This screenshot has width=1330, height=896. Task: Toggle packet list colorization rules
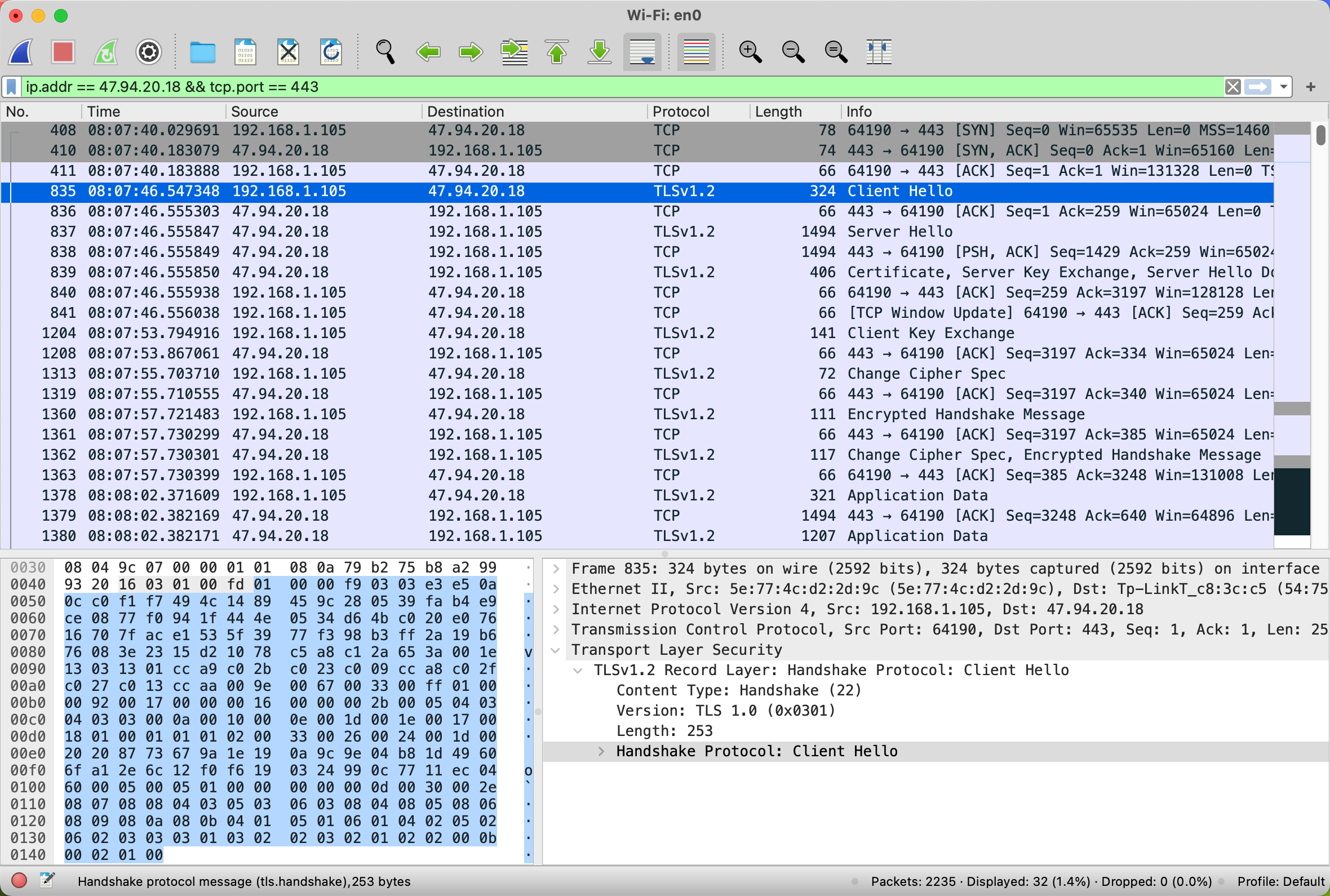(x=696, y=52)
